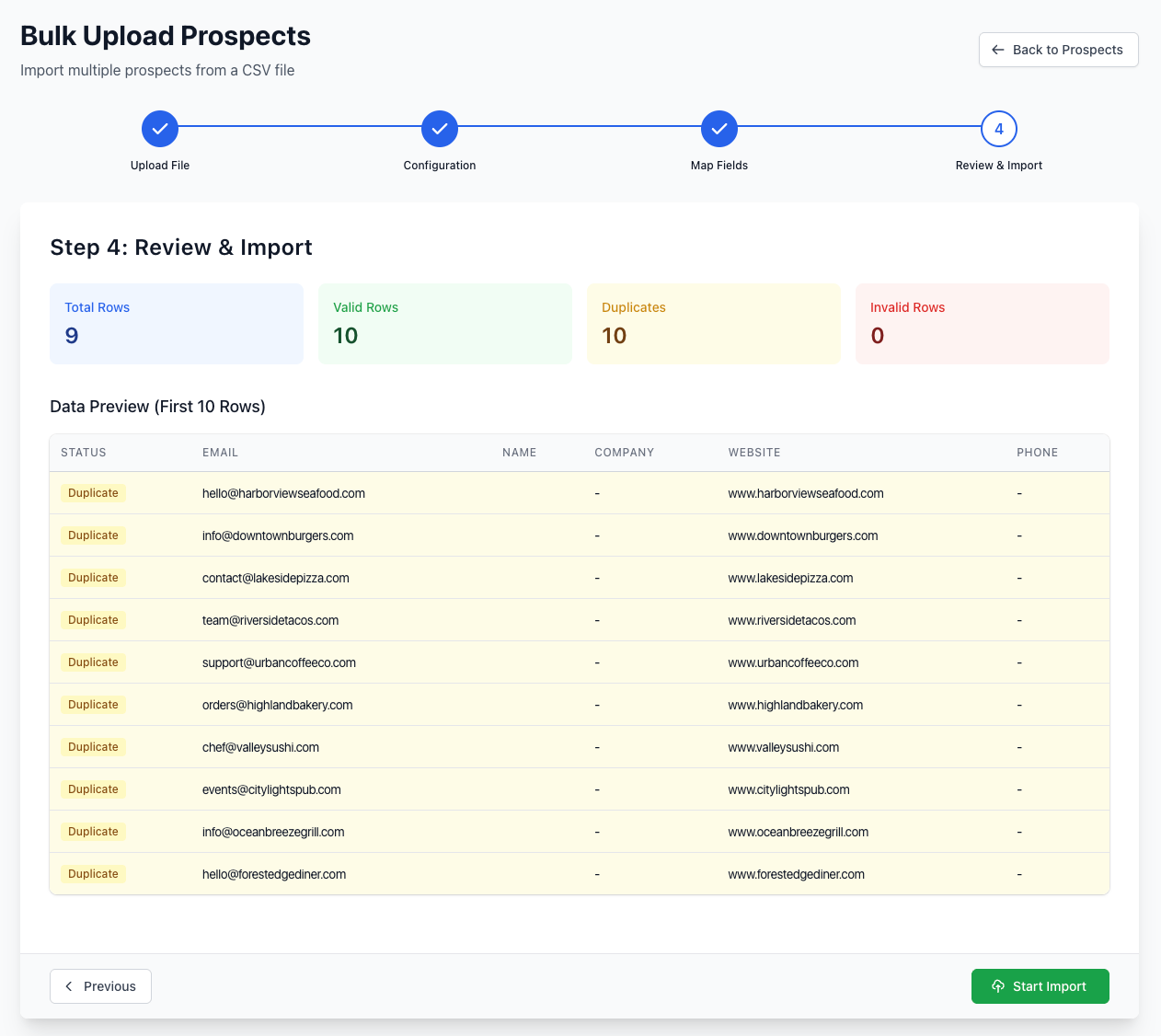Click the WEBSITE column header
This screenshot has width=1161, height=1036.
pos(754,453)
